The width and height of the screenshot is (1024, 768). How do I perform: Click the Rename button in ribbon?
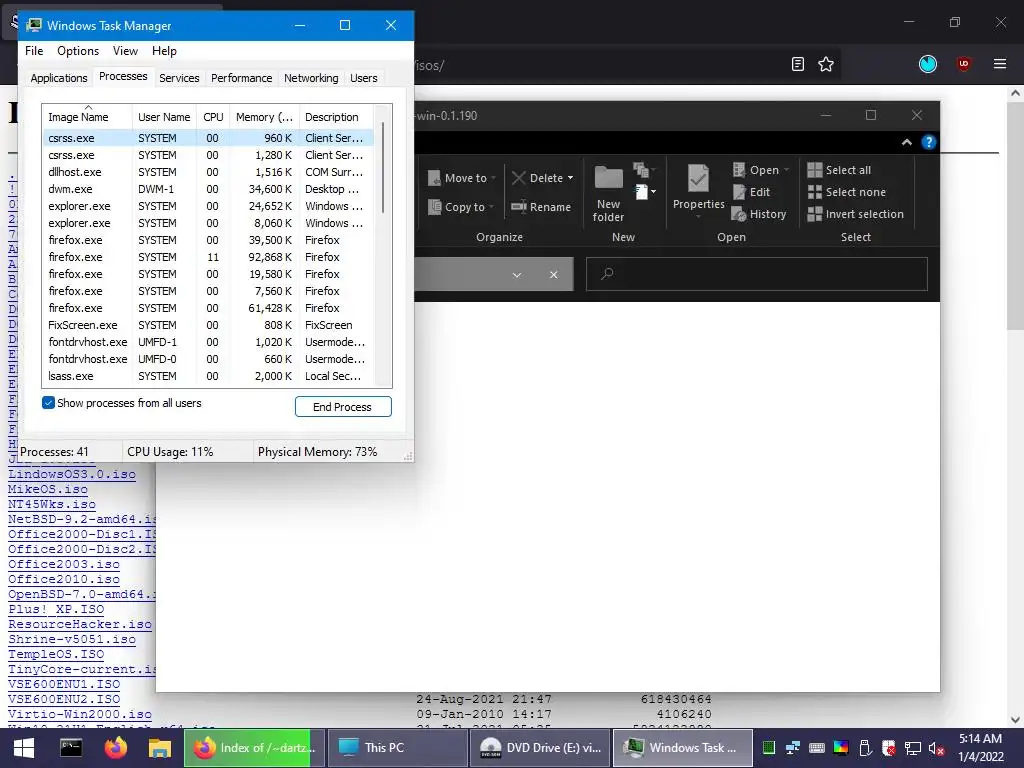point(541,207)
